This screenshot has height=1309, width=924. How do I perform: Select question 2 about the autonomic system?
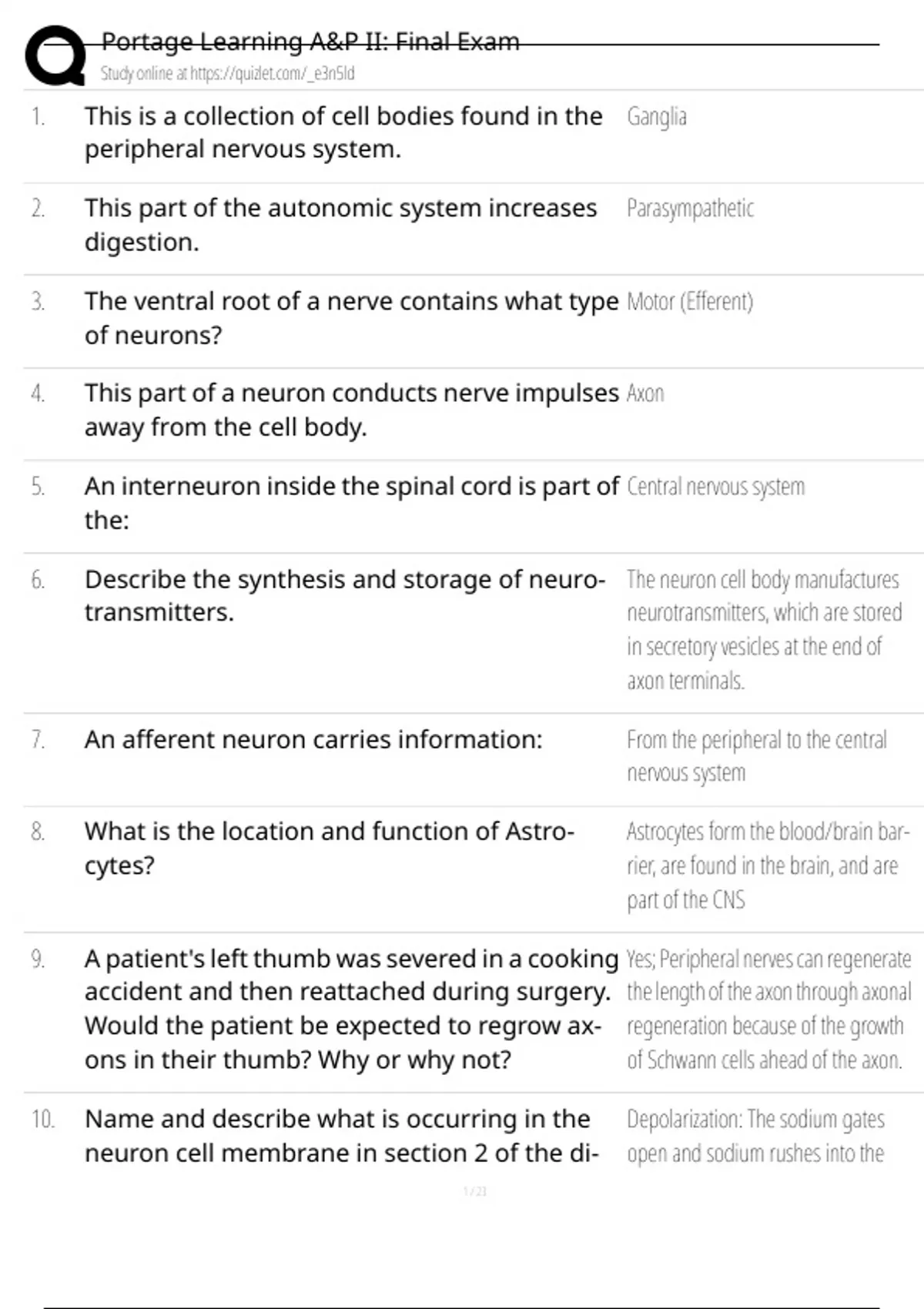[340, 225]
